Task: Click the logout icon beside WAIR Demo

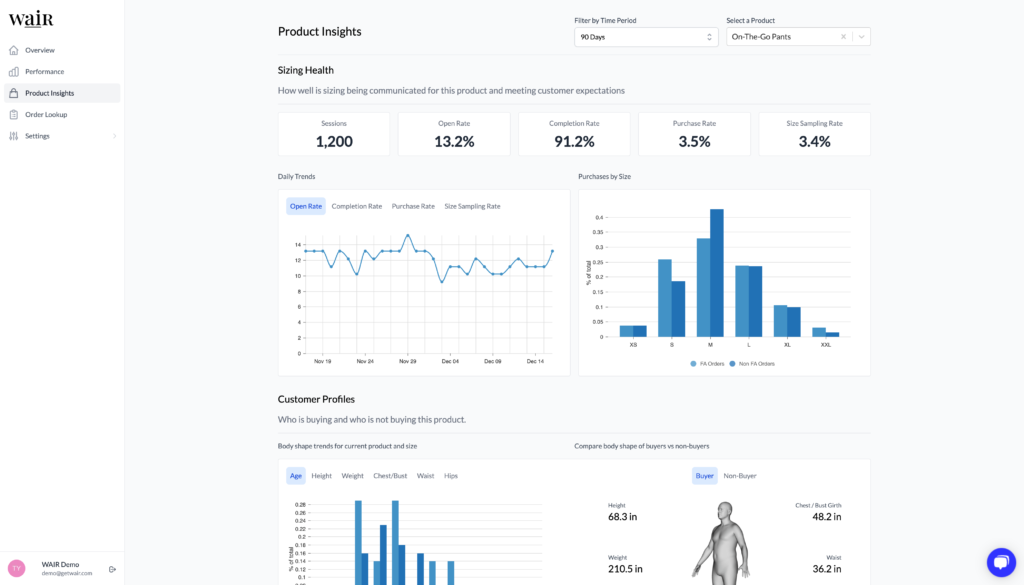Action: 112,569
